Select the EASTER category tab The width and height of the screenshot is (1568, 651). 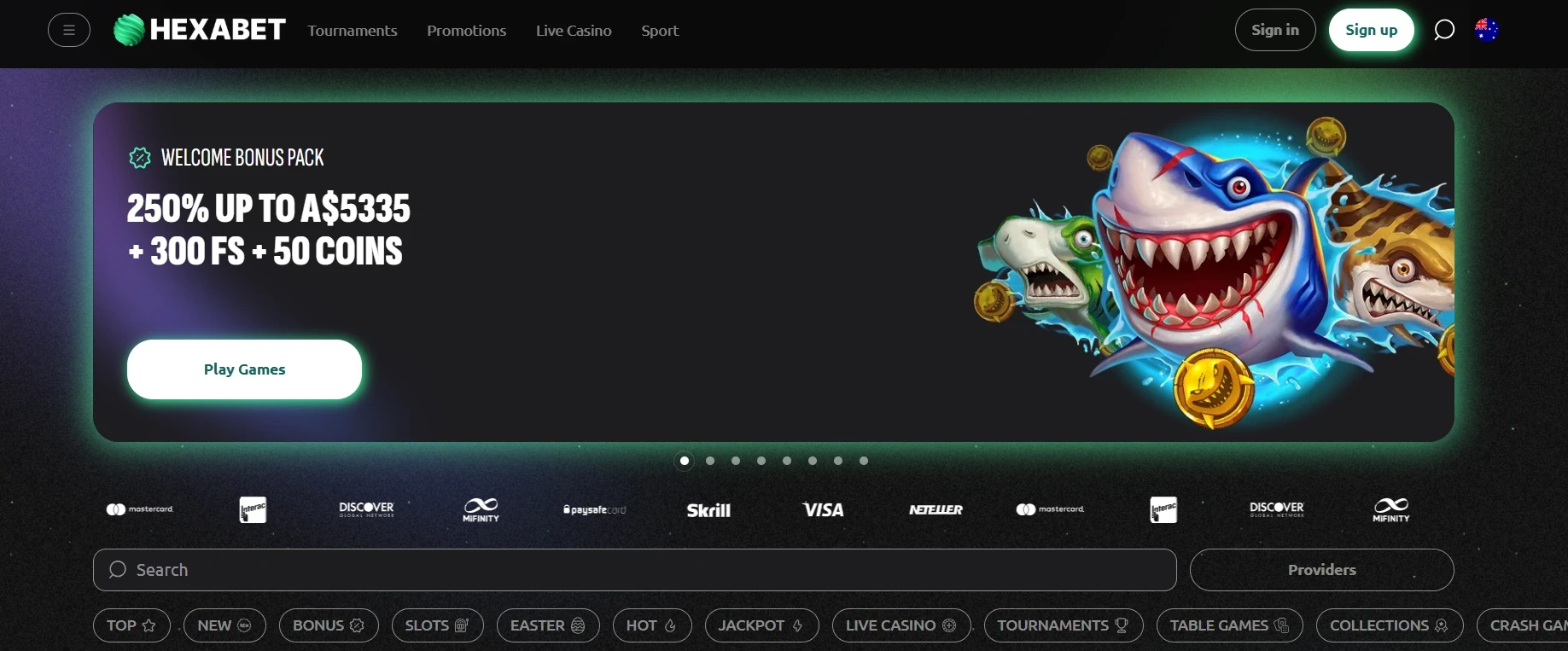point(548,625)
